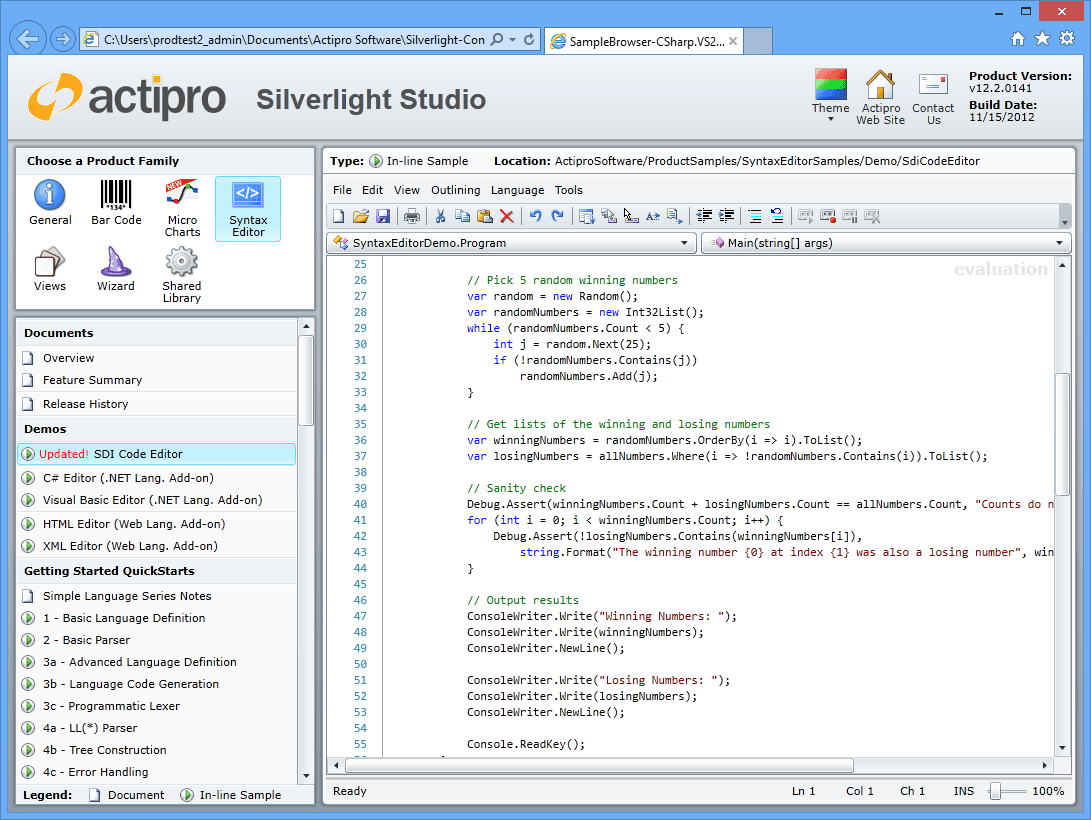Select the Wizard product family
This screenshot has height=820, width=1091.
(x=116, y=269)
